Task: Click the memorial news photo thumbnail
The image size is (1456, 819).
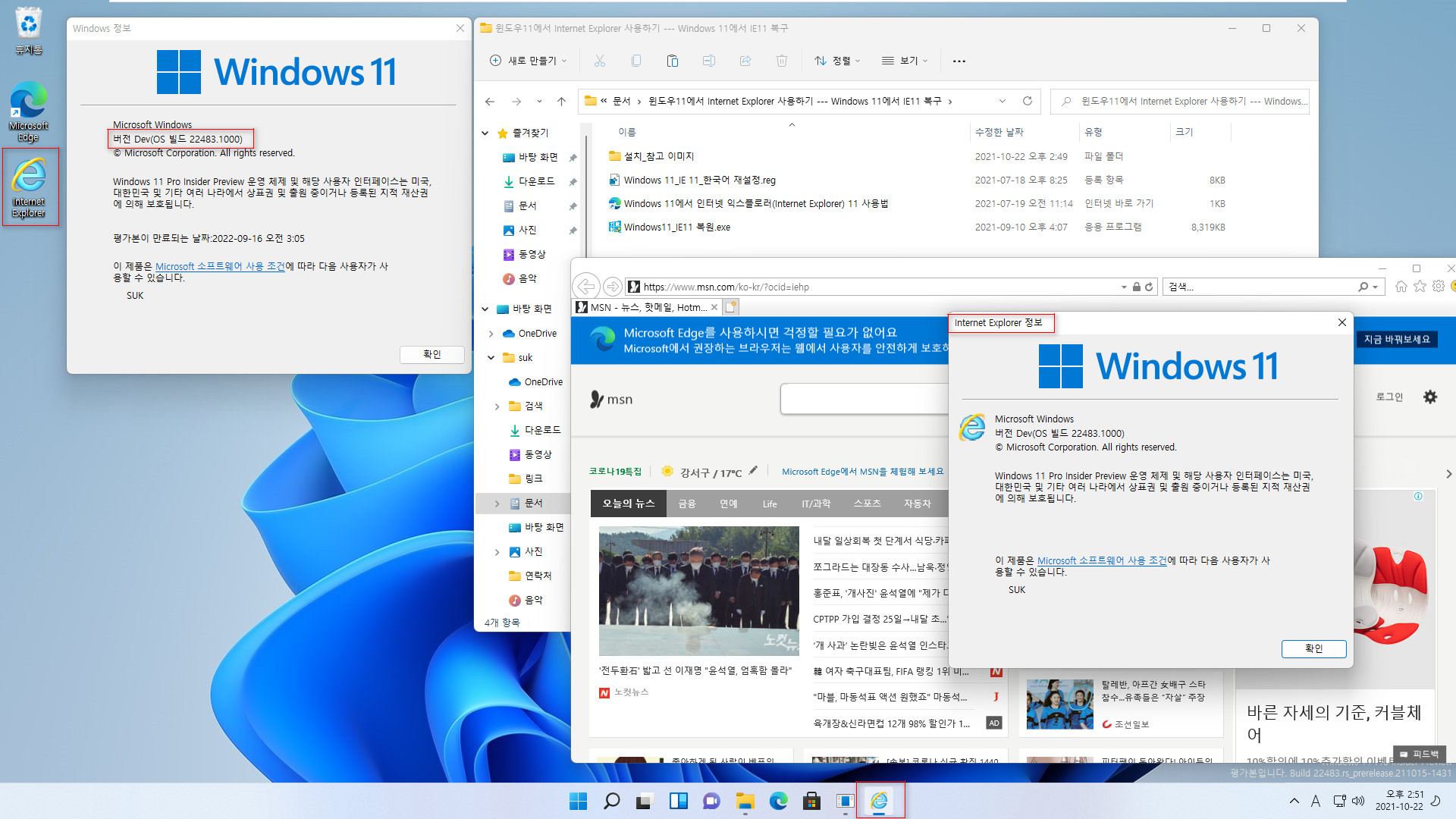Action: tap(699, 591)
